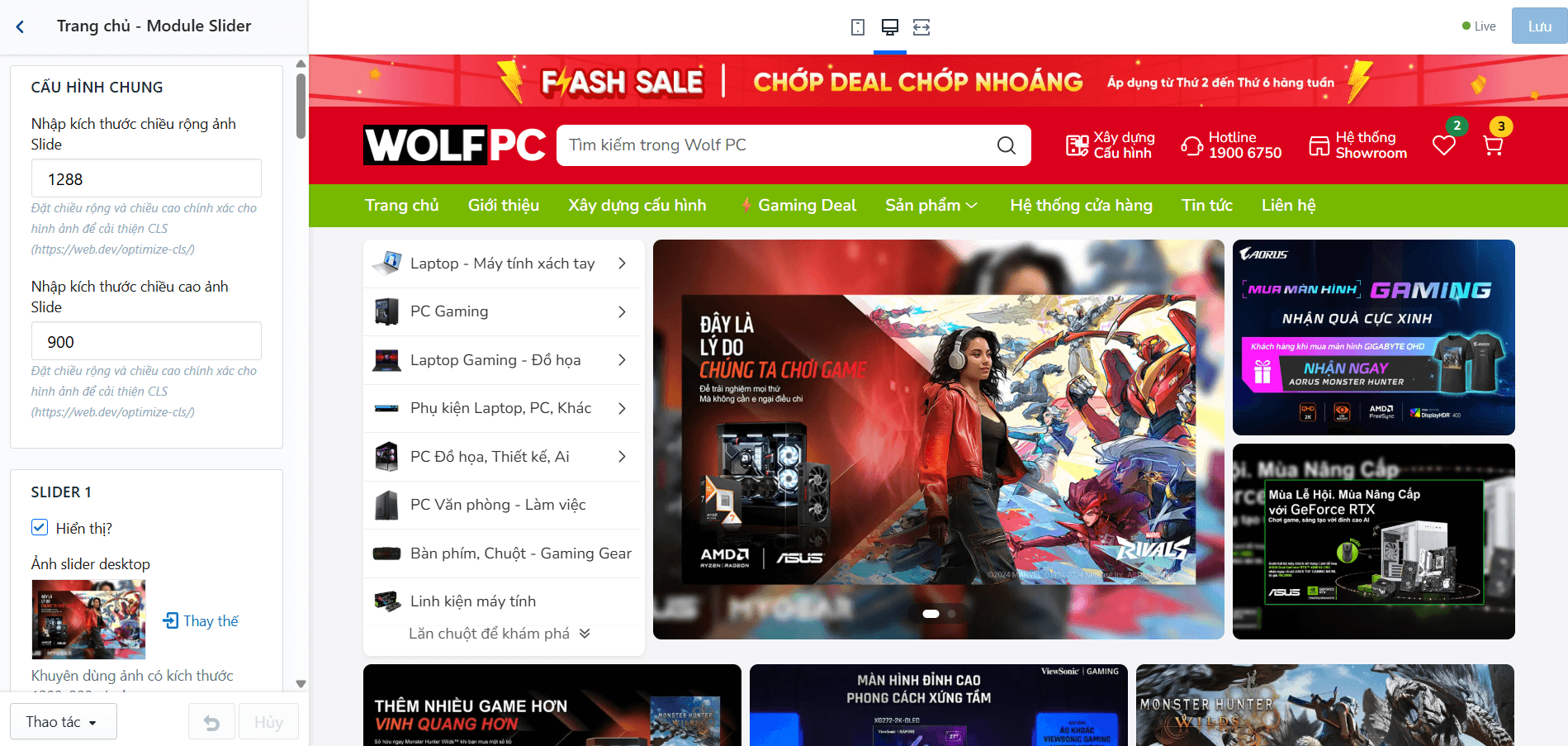The width and height of the screenshot is (1568, 746).
Task: Expand Laptop Gaming - Đồ họa submenu arrow
Action: [622, 360]
